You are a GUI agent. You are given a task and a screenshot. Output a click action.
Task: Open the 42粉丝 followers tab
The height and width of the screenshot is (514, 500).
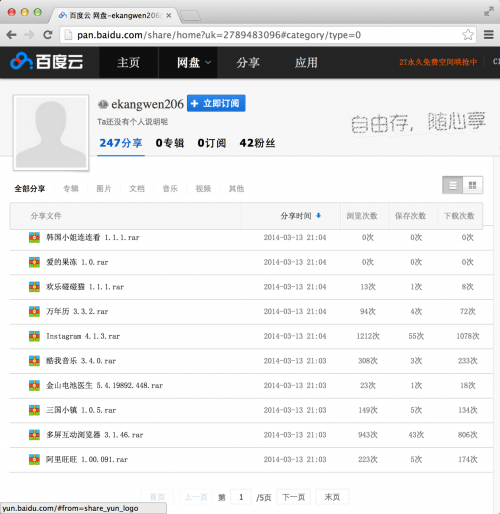pyautogui.click(x=257, y=143)
